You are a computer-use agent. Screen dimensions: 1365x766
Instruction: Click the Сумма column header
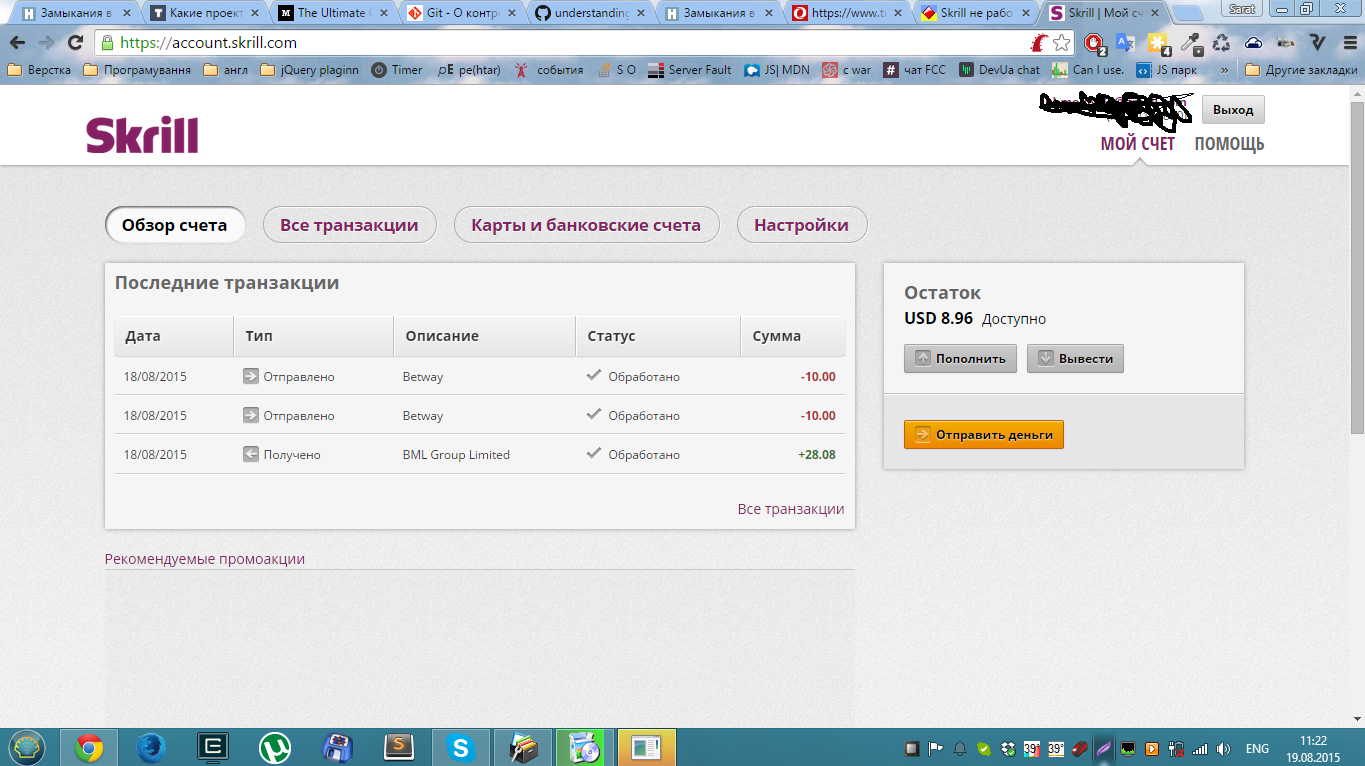coord(793,336)
